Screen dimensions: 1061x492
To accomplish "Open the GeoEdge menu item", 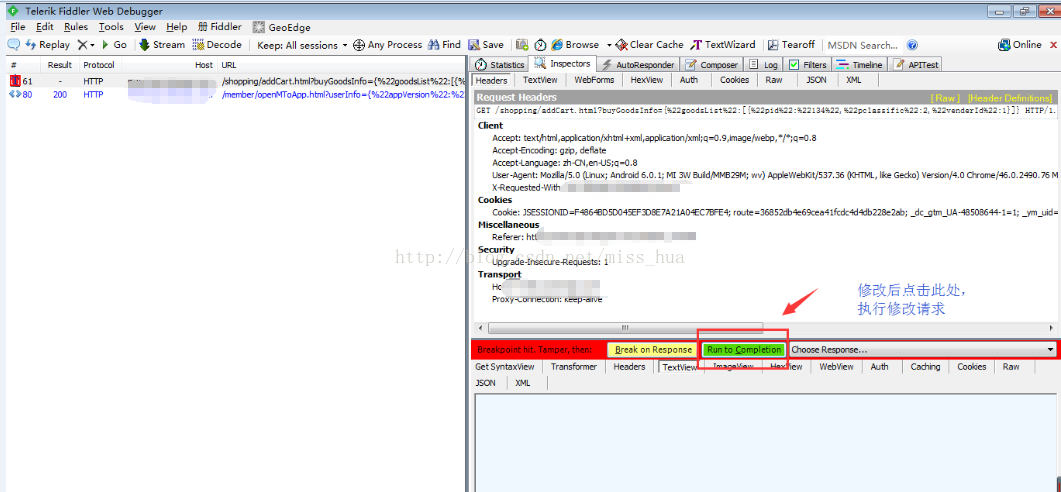I will (x=281, y=27).
